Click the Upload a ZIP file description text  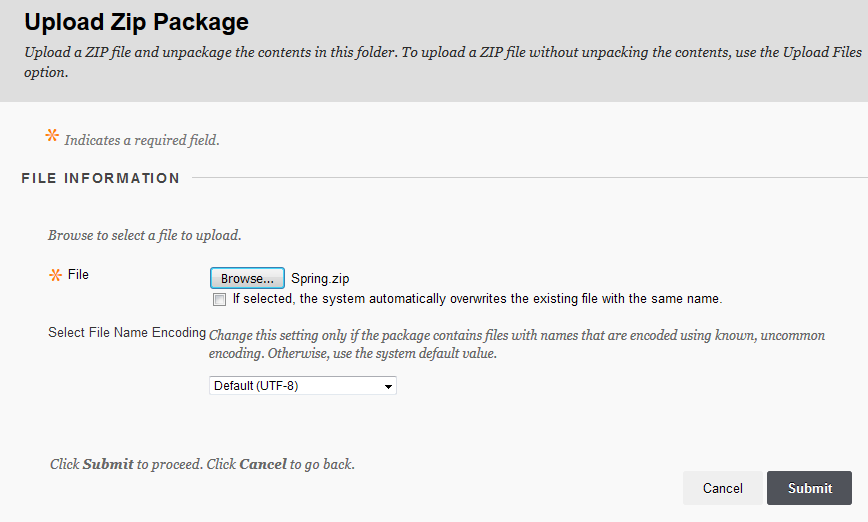443,62
